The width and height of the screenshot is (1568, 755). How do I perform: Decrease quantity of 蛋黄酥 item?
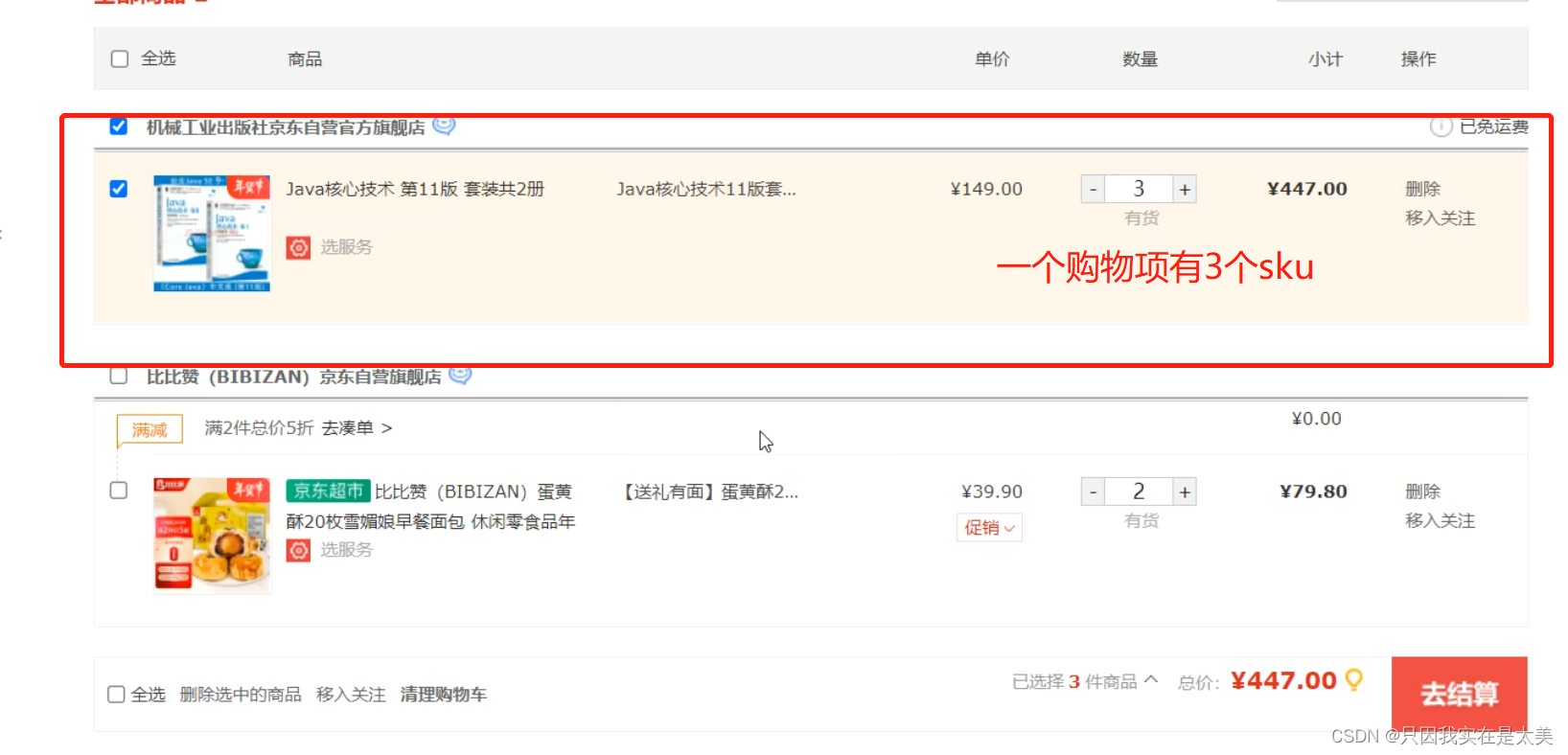[1093, 492]
